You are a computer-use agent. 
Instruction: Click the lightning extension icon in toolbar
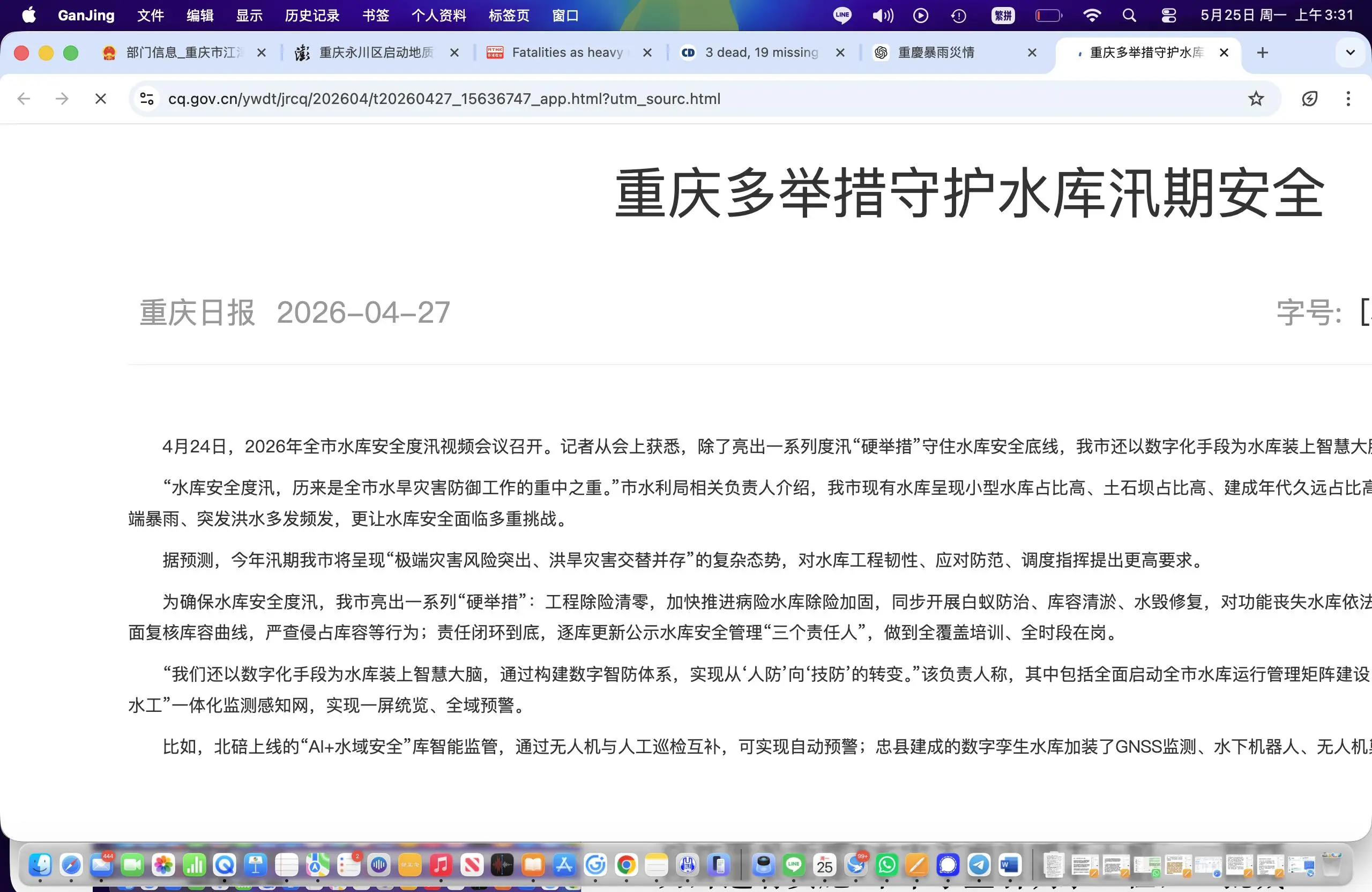[1309, 99]
